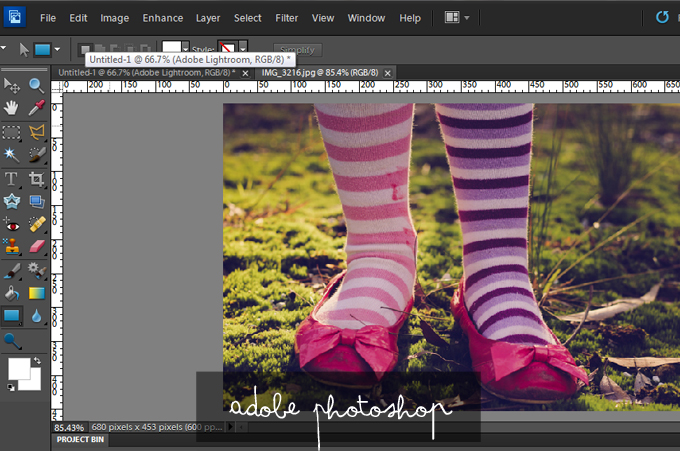Click the 85.43% zoom level field

pyautogui.click(x=69, y=428)
